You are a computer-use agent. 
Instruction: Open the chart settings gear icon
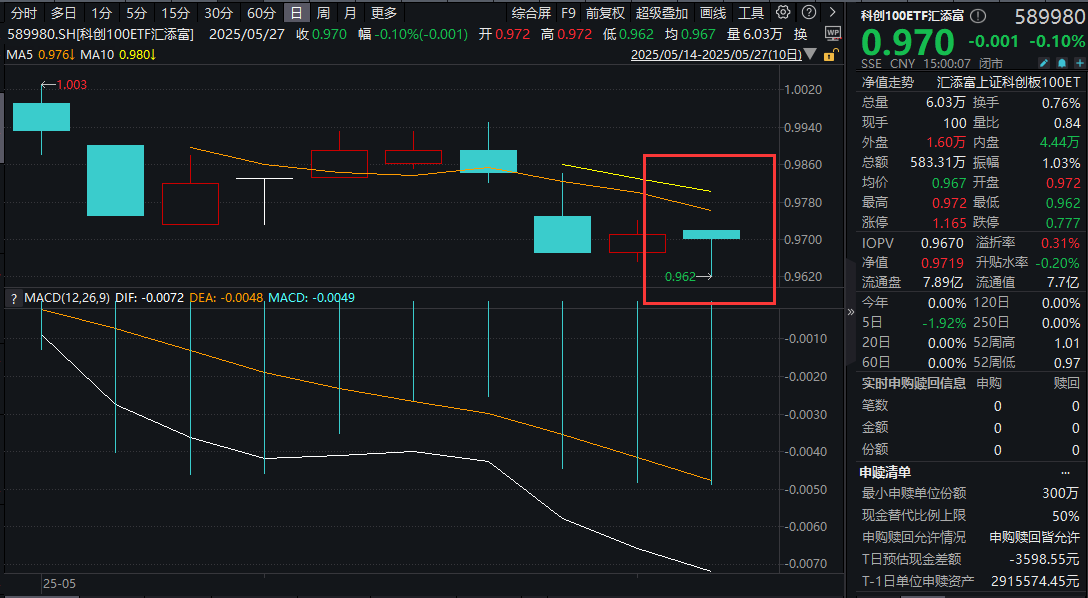pyautogui.click(x=782, y=13)
